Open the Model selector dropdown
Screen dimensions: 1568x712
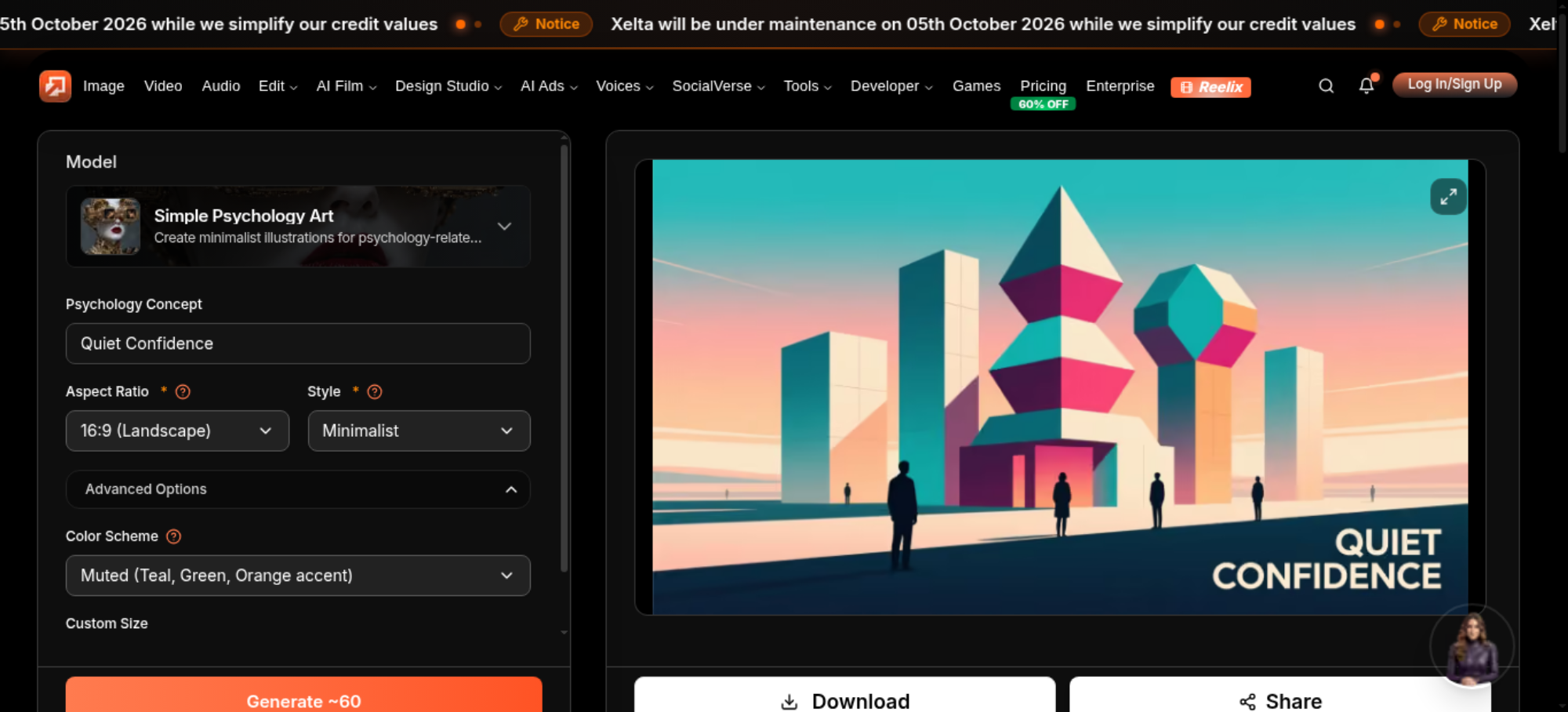[298, 227]
